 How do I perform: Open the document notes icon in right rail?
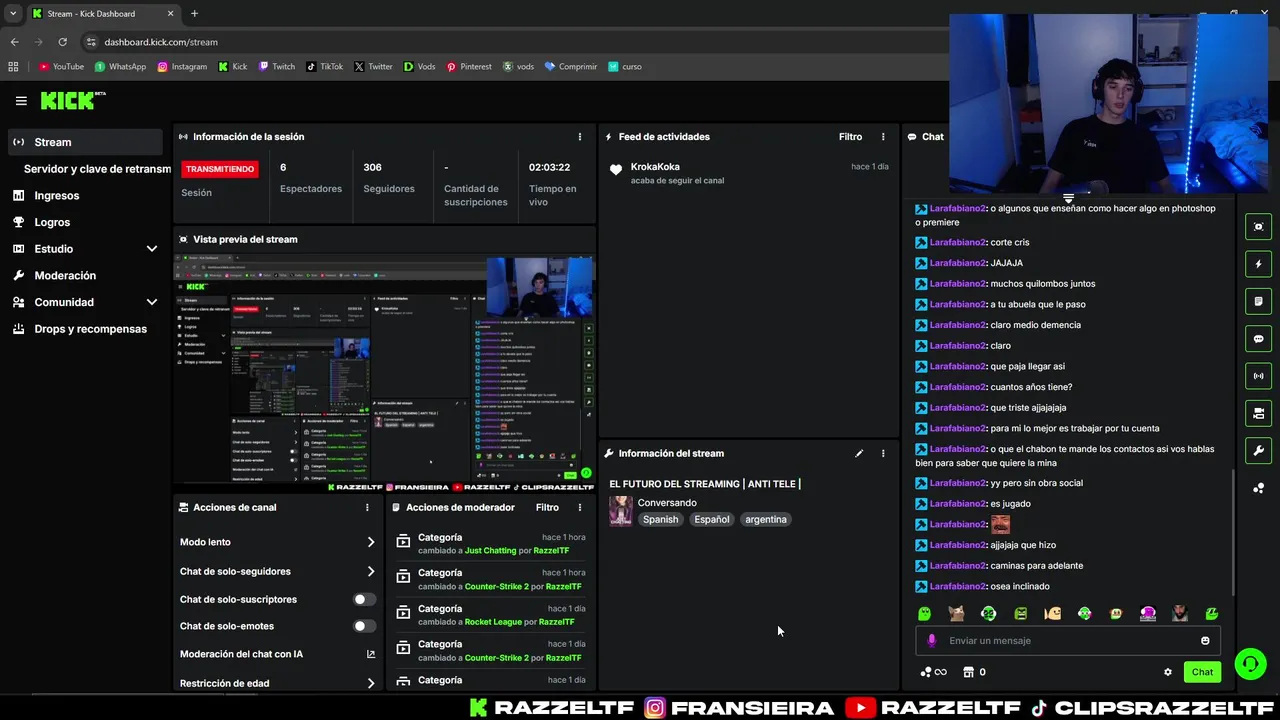click(x=1259, y=301)
